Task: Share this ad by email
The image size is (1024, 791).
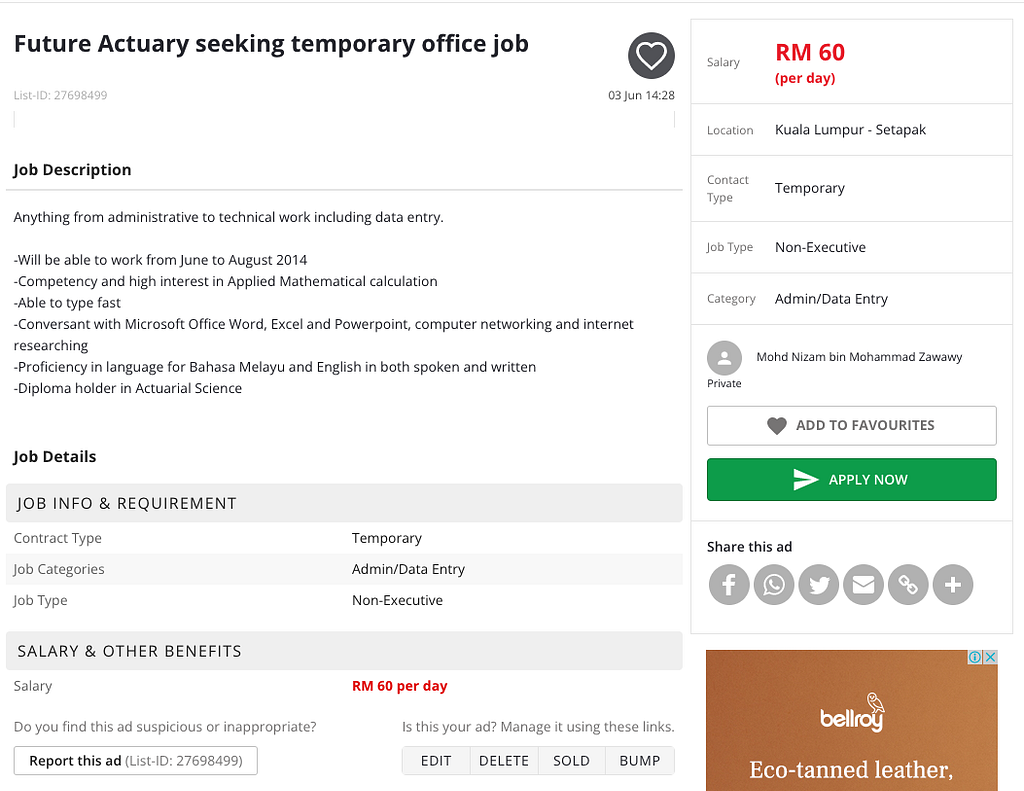Action: [x=863, y=585]
